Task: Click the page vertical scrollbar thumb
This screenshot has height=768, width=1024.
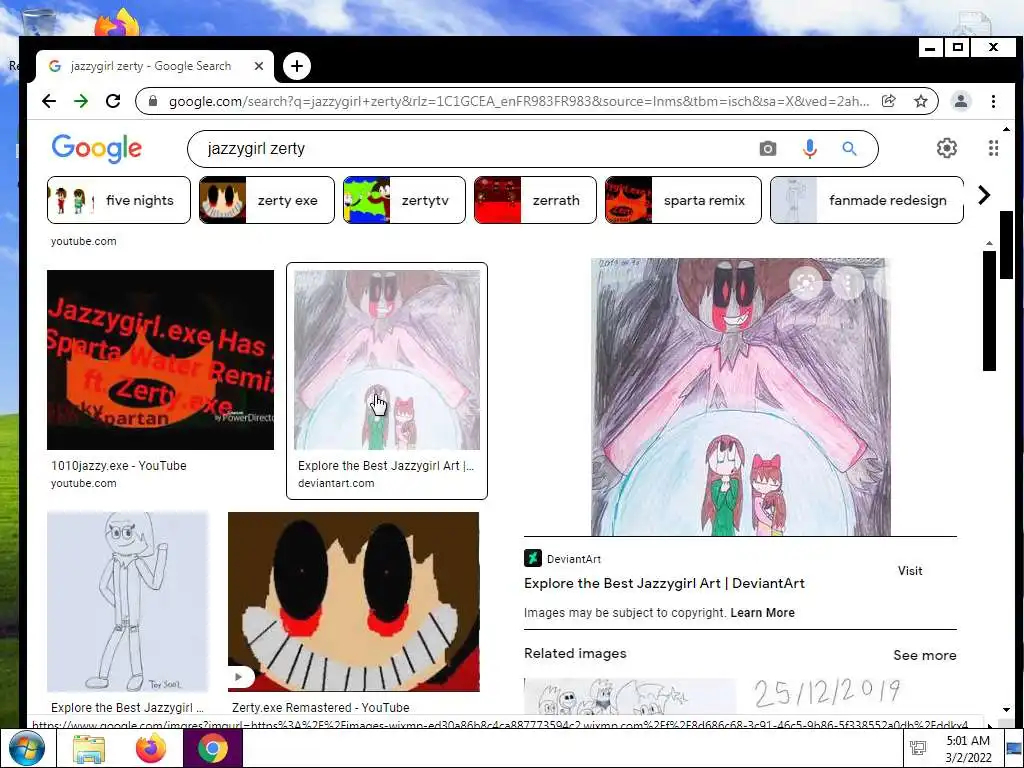Action: point(1006,244)
